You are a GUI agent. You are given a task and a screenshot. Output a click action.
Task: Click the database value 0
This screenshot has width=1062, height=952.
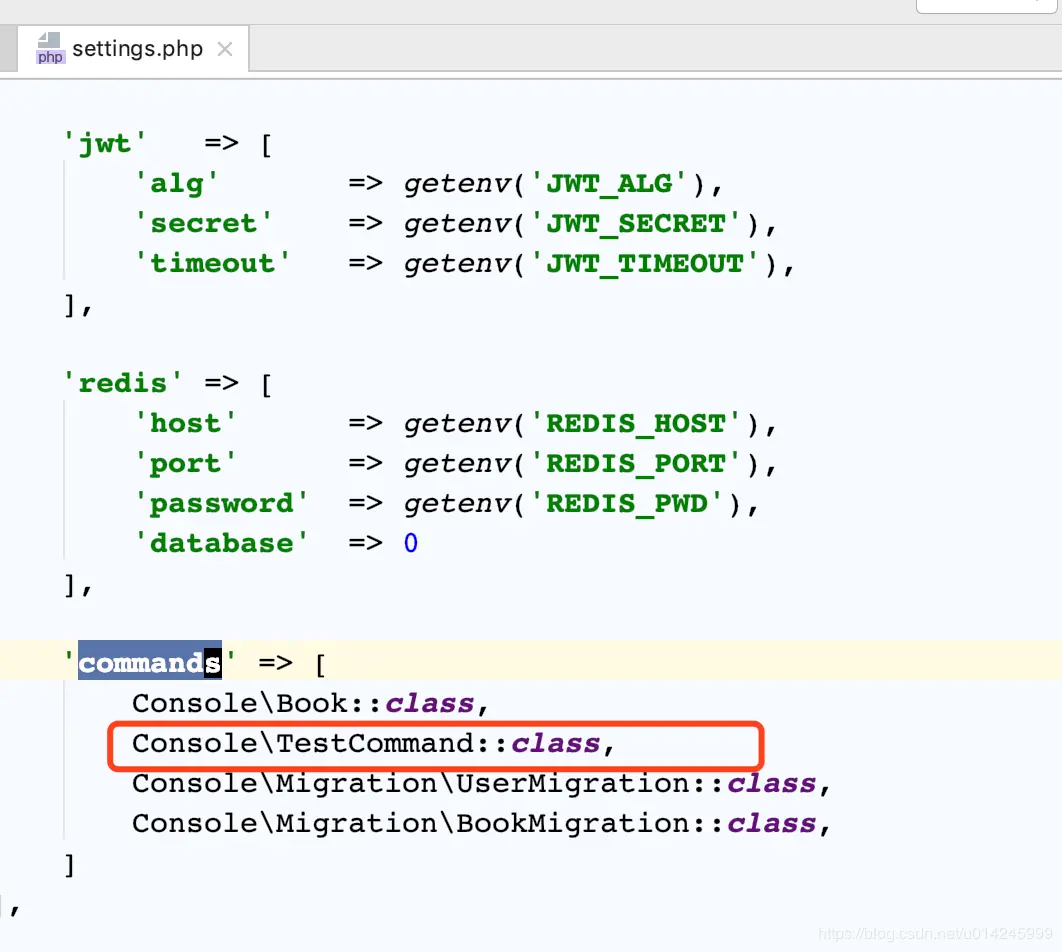coord(410,543)
